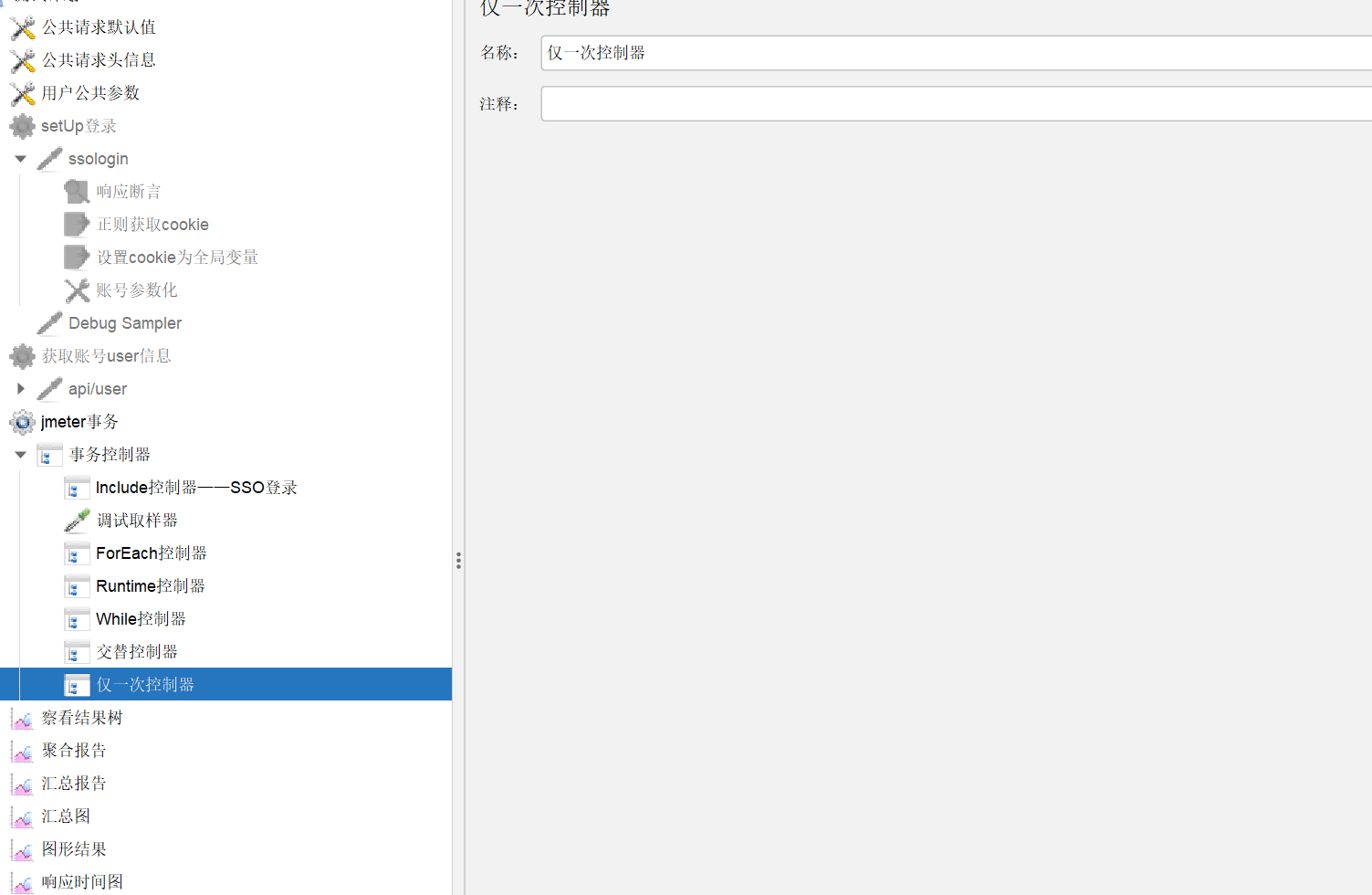Select the ForEach控制器 label
Screen dimensions: 1372x895
[x=152, y=553]
